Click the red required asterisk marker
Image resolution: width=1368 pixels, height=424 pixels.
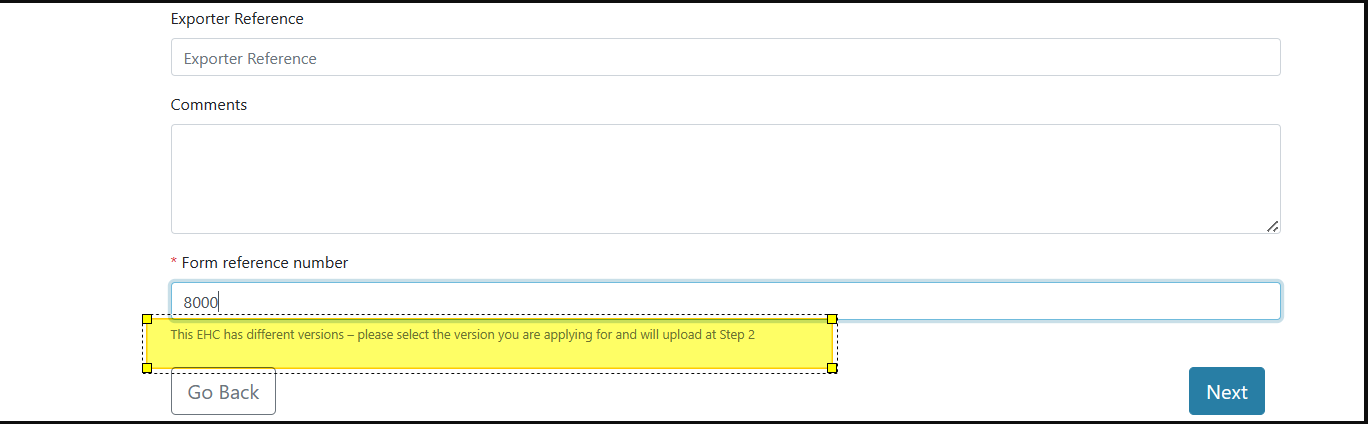pyautogui.click(x=174, y=262)
